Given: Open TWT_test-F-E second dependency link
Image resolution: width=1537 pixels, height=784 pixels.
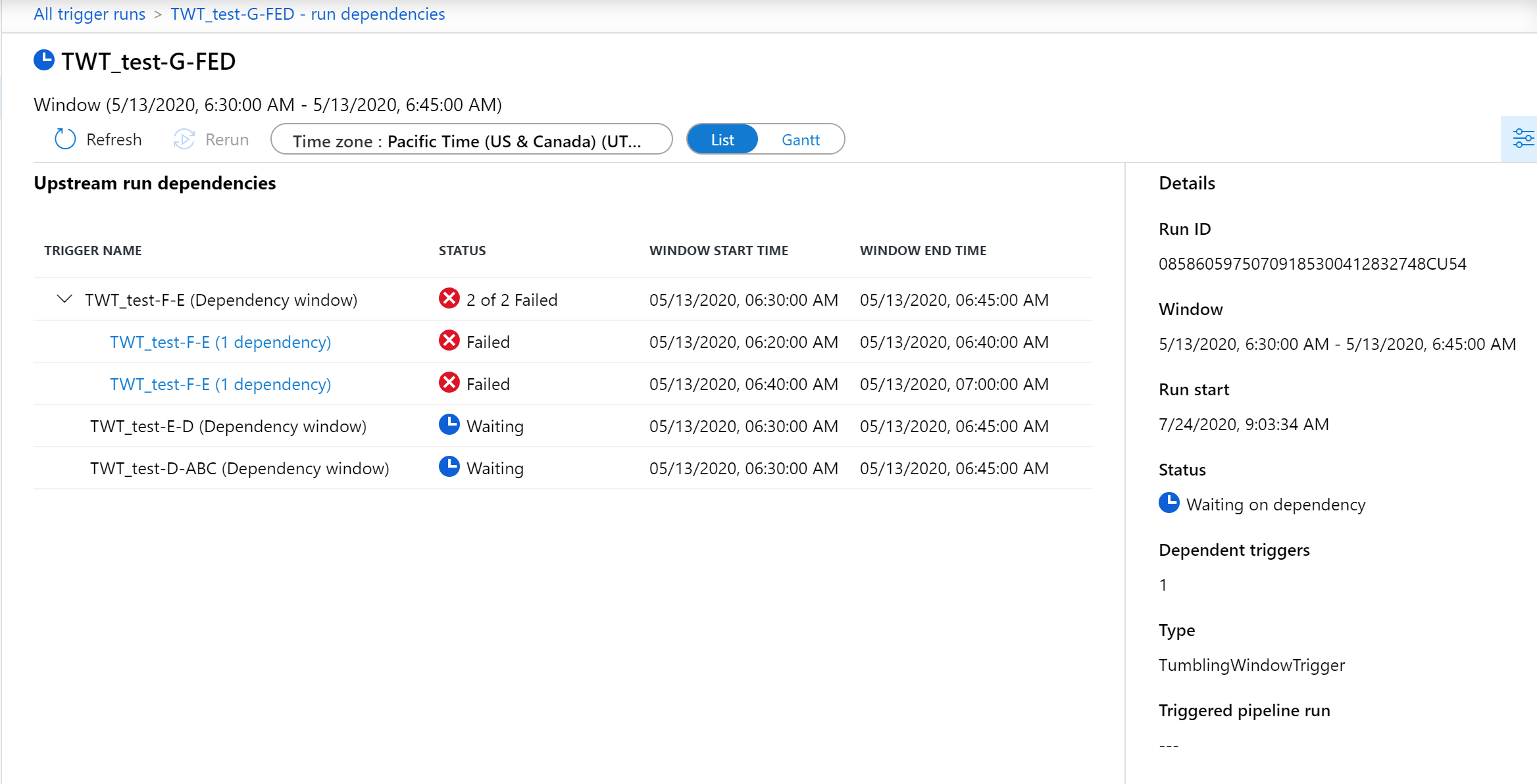Looking at the screenshot, I should (x=221, y=384).
